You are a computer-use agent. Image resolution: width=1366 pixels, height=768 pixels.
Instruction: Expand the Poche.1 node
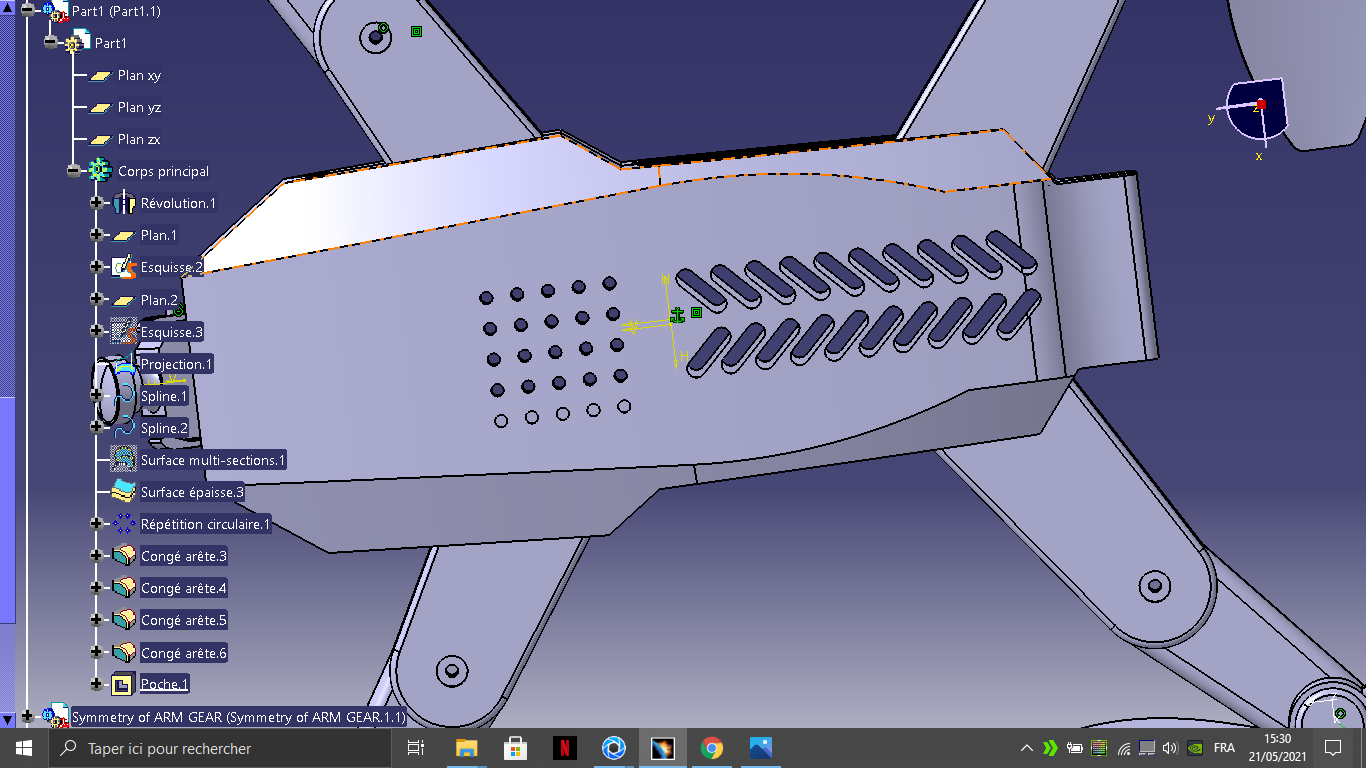click(97, 684)
